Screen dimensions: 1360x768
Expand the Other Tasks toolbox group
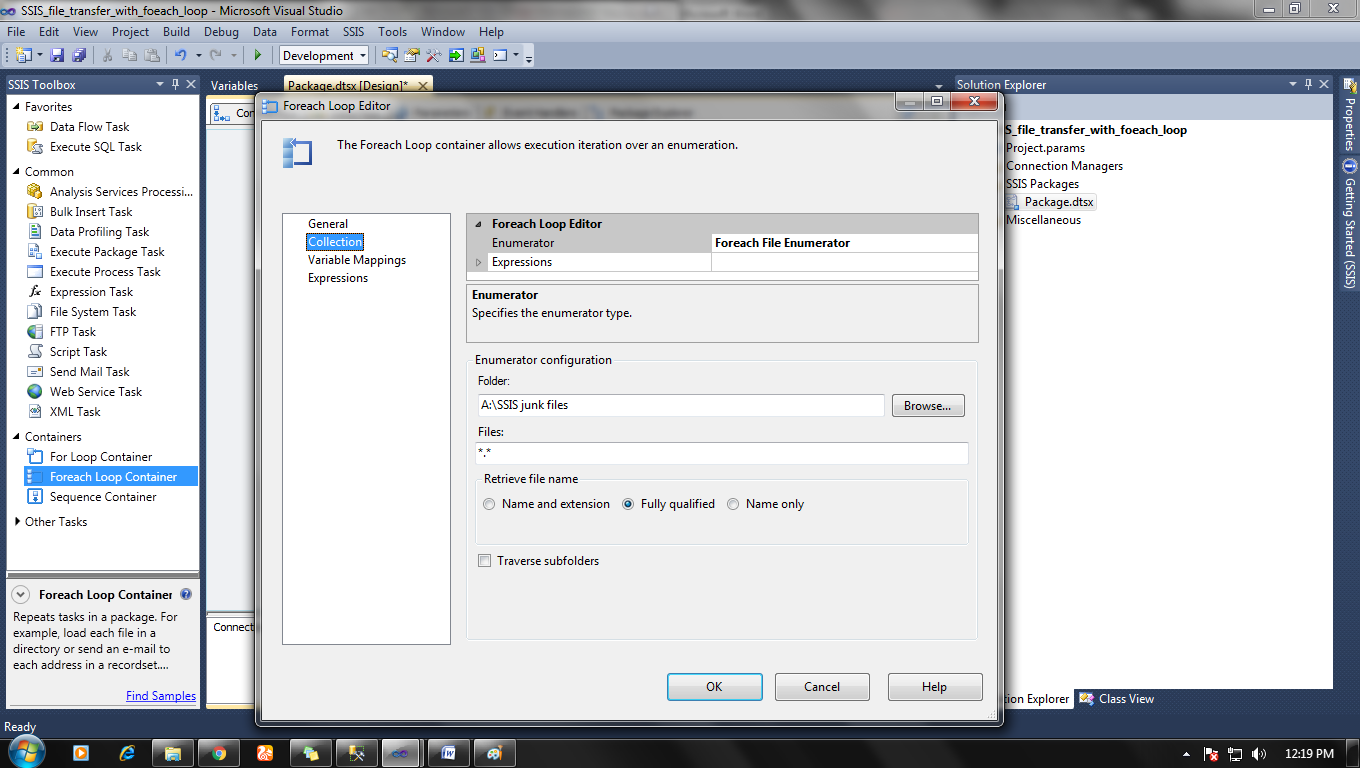pos(17,522)
